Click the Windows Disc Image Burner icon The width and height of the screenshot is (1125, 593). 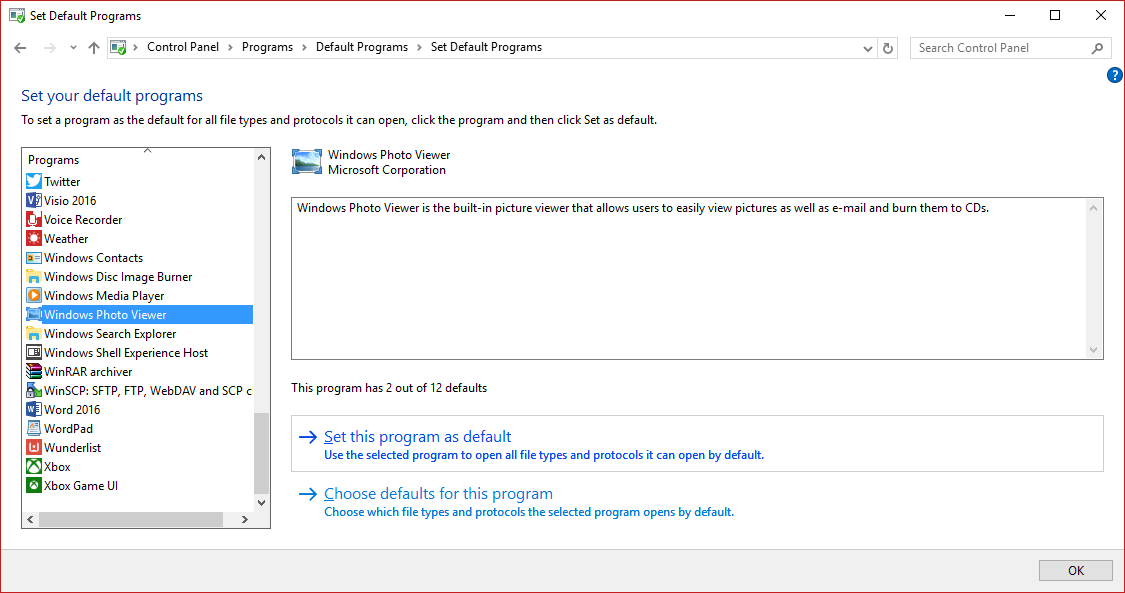coord(34,277)
